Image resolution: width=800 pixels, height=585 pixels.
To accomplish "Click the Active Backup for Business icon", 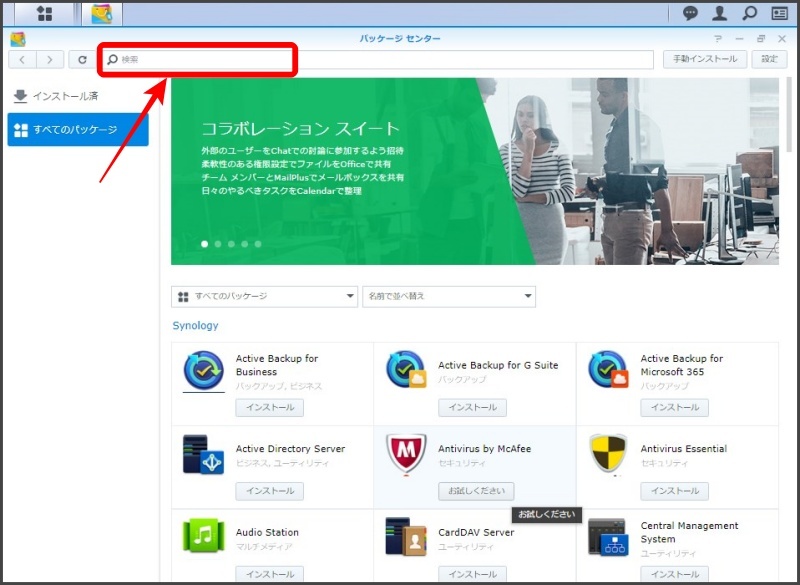I will click(x=204, y=371).
